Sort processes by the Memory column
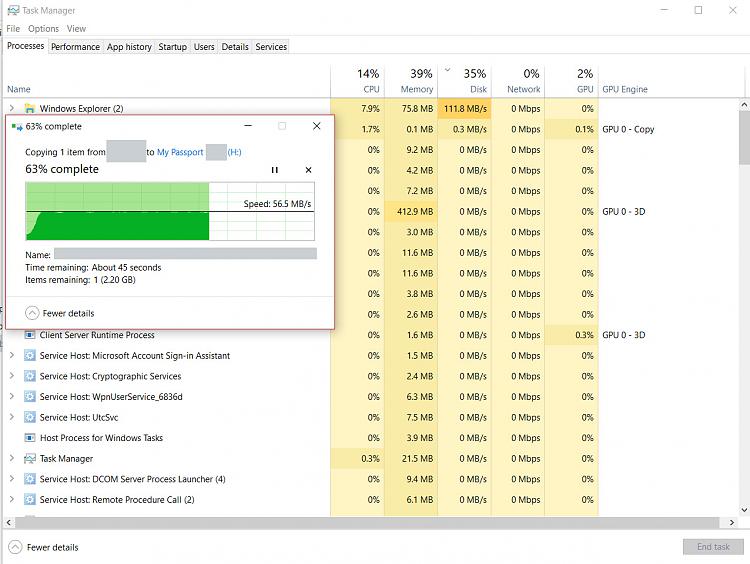 pos(411,81)
